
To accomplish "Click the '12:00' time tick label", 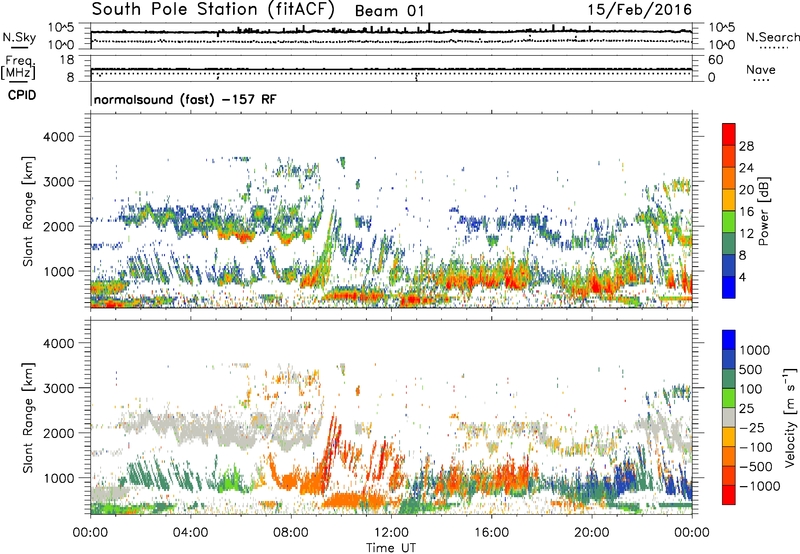I will pyautogui.click(x=391, y=533).
